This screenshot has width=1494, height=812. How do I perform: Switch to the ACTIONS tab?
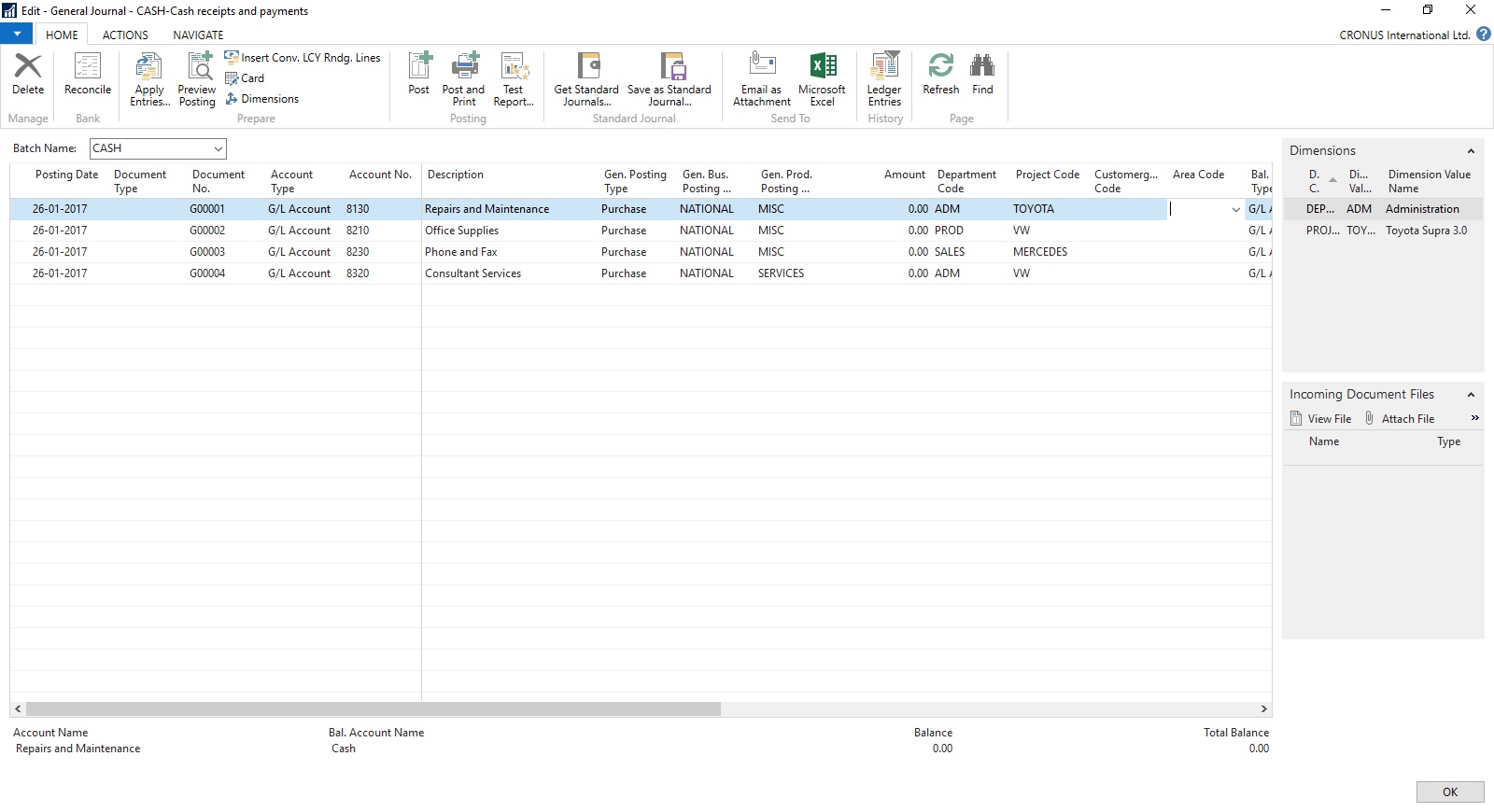point(125,35)
